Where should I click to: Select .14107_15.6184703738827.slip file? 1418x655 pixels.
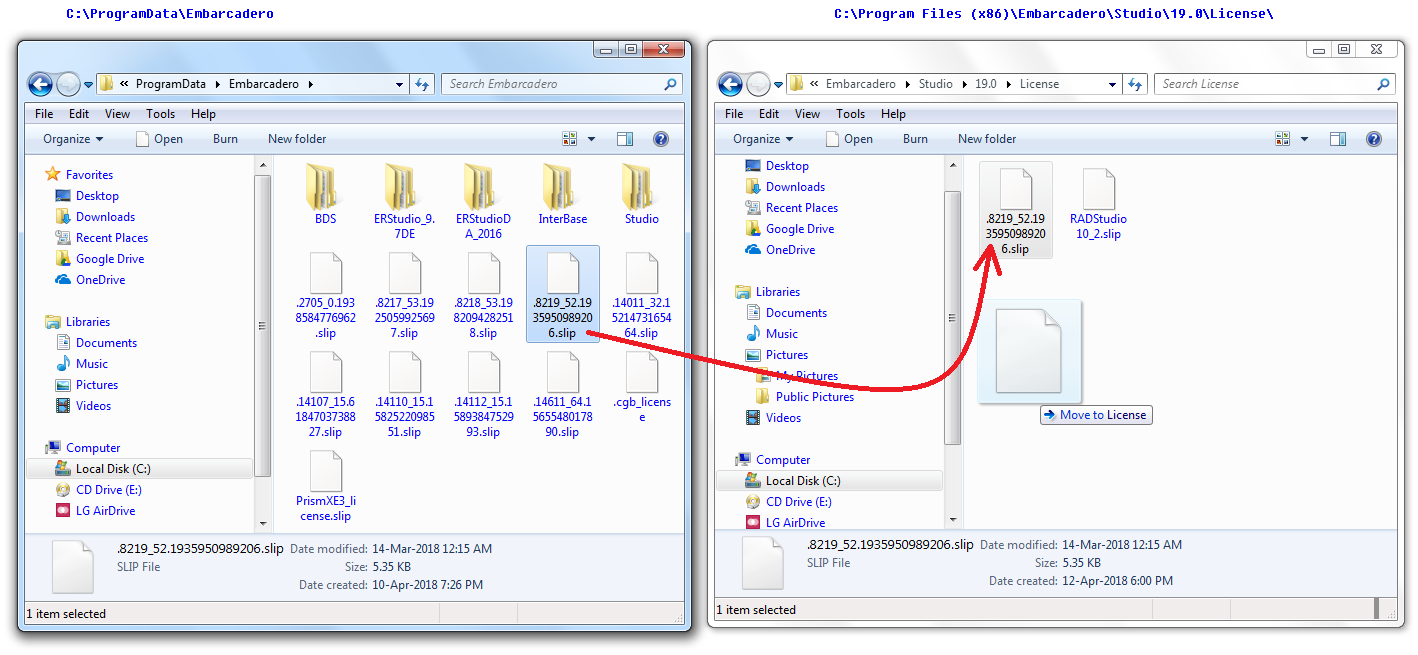(x=325, y=395)
